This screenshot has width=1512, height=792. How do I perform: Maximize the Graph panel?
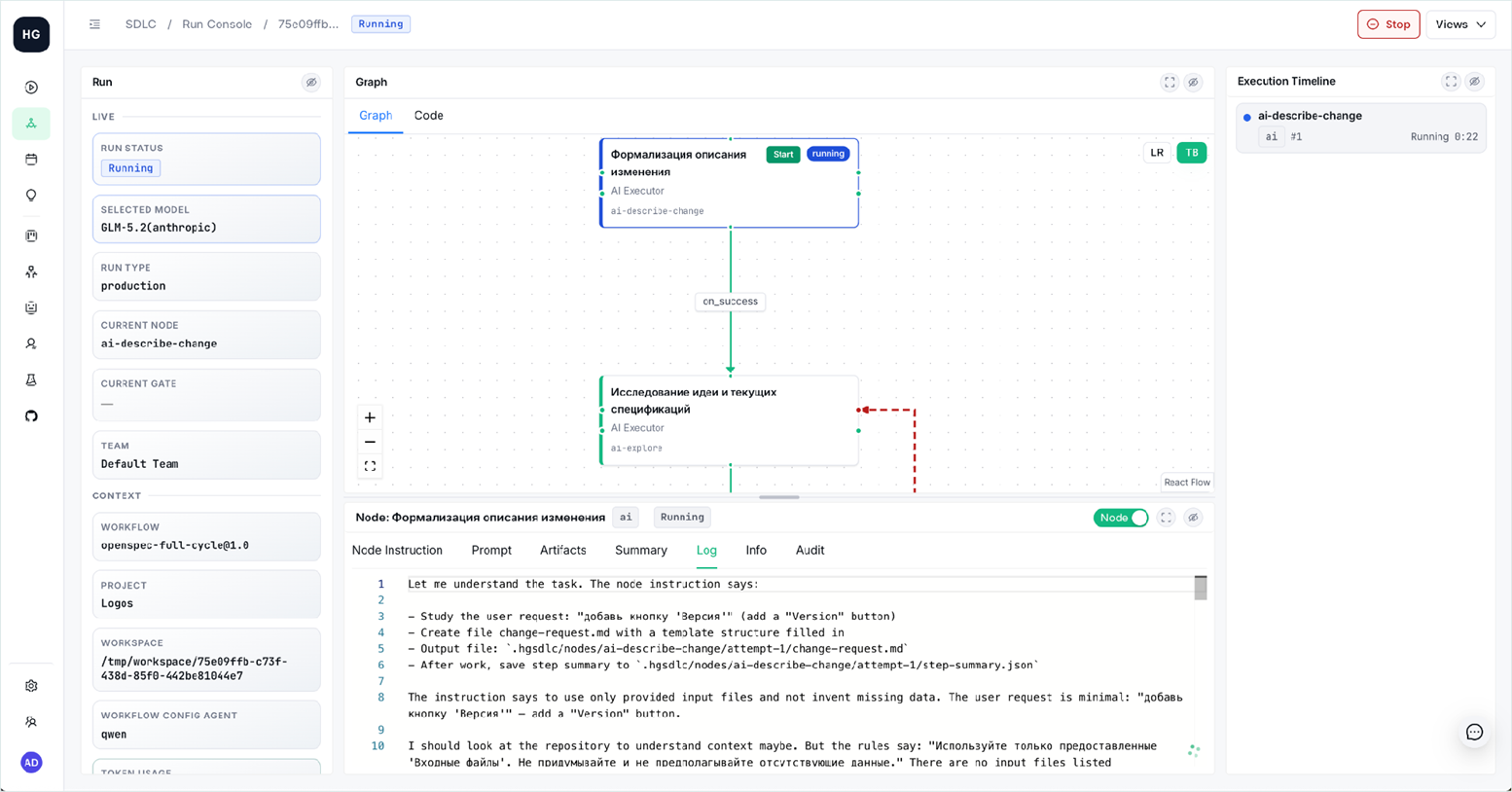(x=1170, y=83)
